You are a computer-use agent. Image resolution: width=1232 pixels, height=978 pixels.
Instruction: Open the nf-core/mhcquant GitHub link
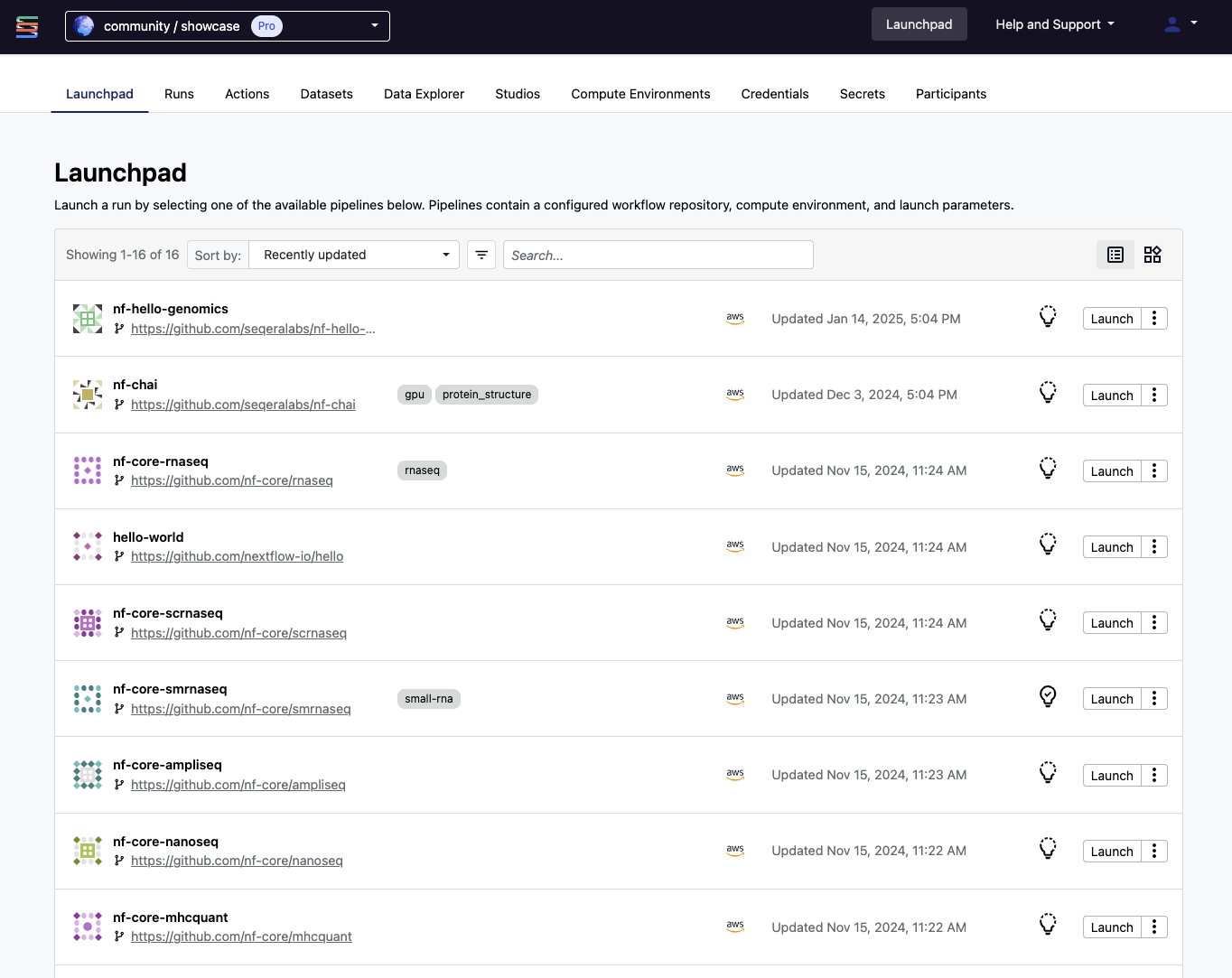coord(241,936)
